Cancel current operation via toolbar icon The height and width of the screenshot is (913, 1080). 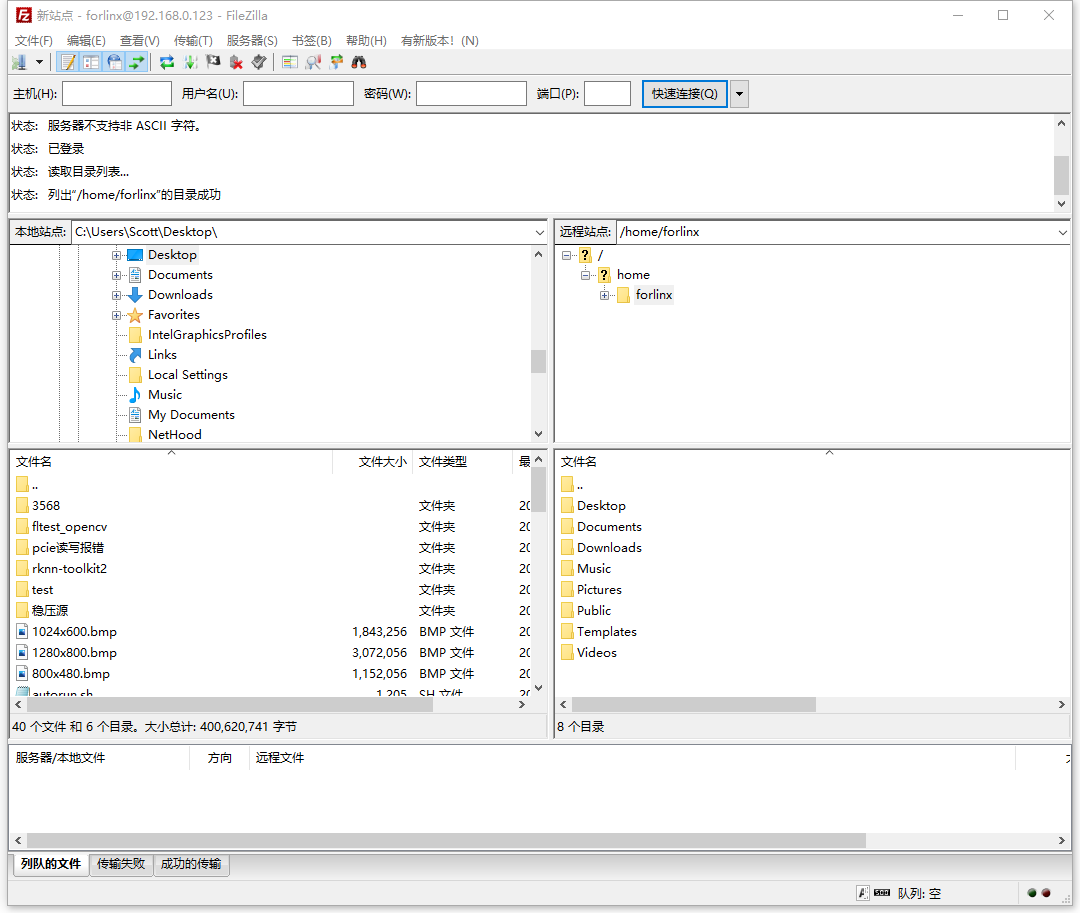tap(213, 62)
